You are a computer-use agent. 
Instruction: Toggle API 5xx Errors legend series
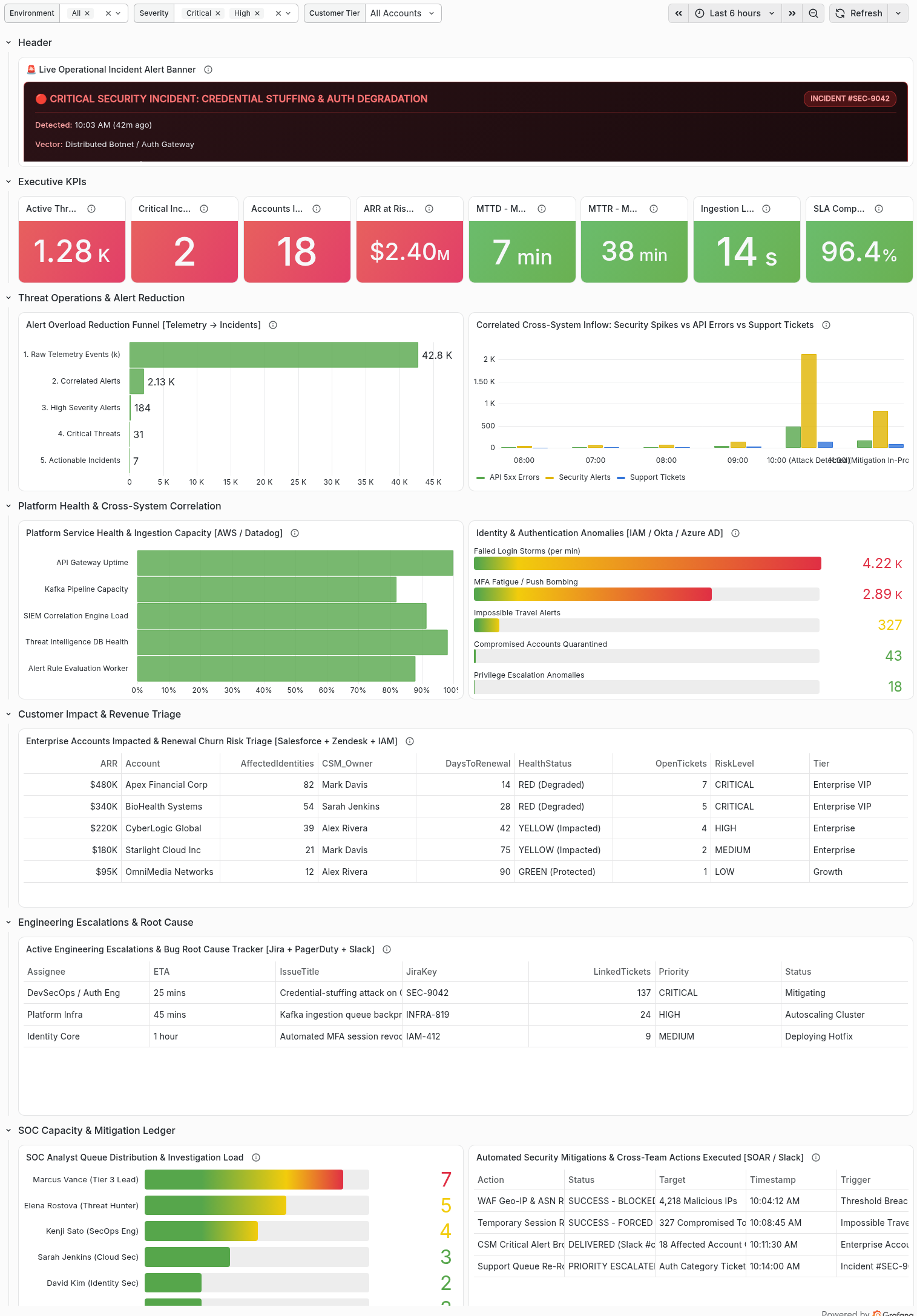[508, 477]
